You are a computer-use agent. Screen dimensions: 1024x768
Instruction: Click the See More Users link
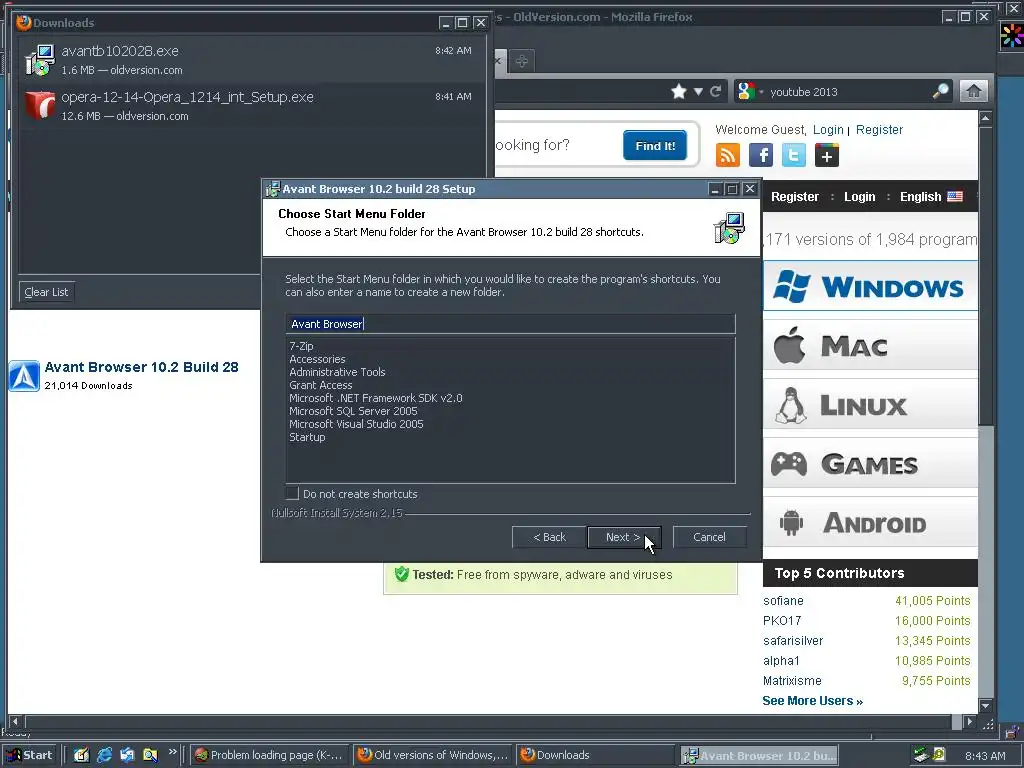(812, 701)
